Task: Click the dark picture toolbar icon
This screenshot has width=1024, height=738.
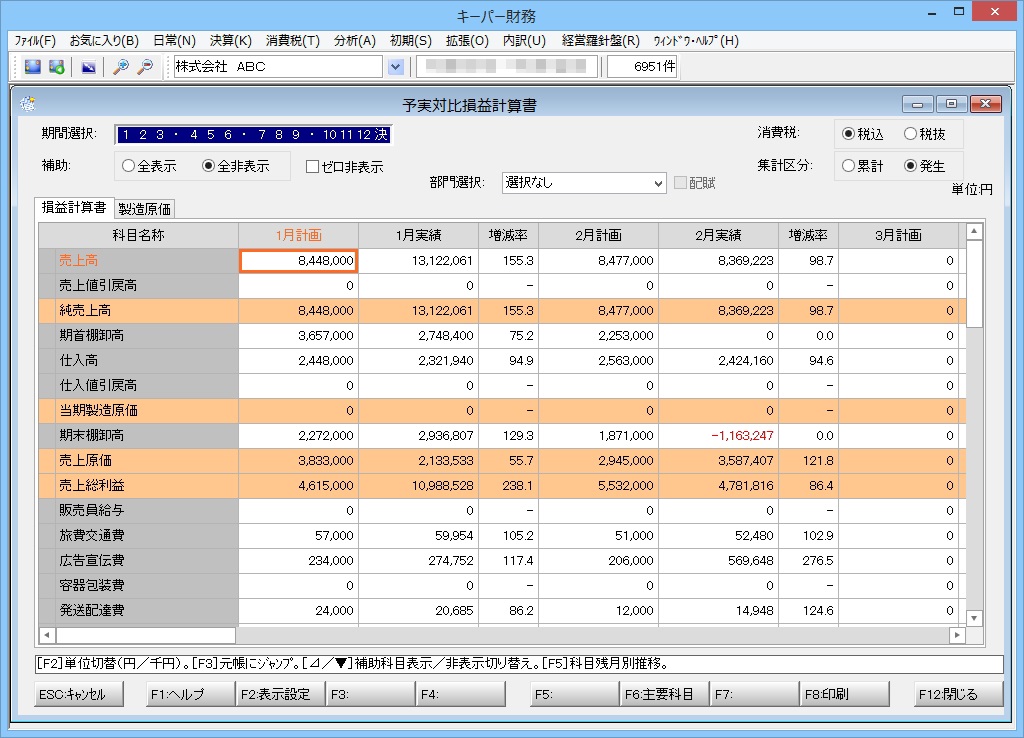Action: 89,67
